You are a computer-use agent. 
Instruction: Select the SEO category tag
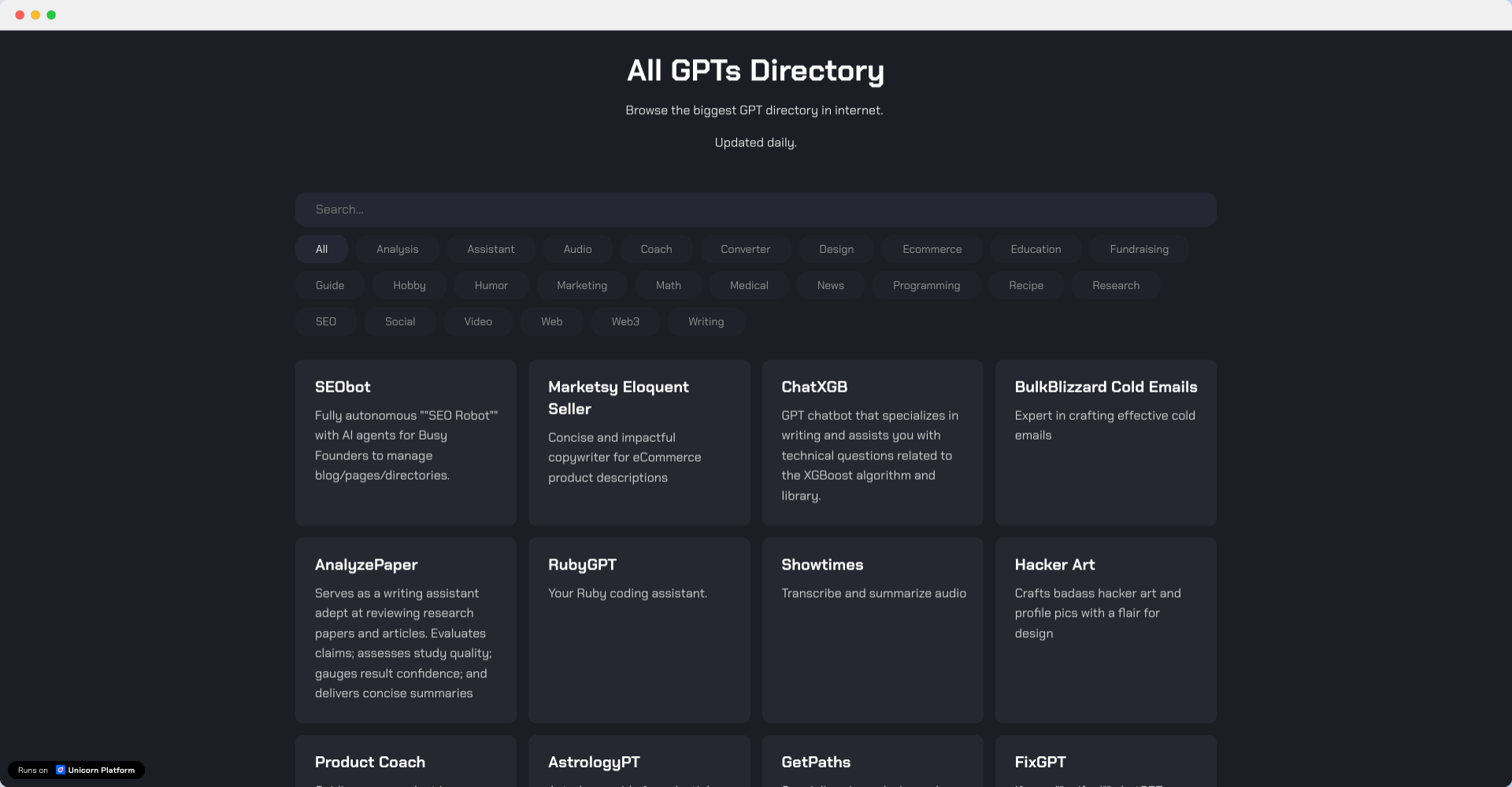[x=326, y=321]
